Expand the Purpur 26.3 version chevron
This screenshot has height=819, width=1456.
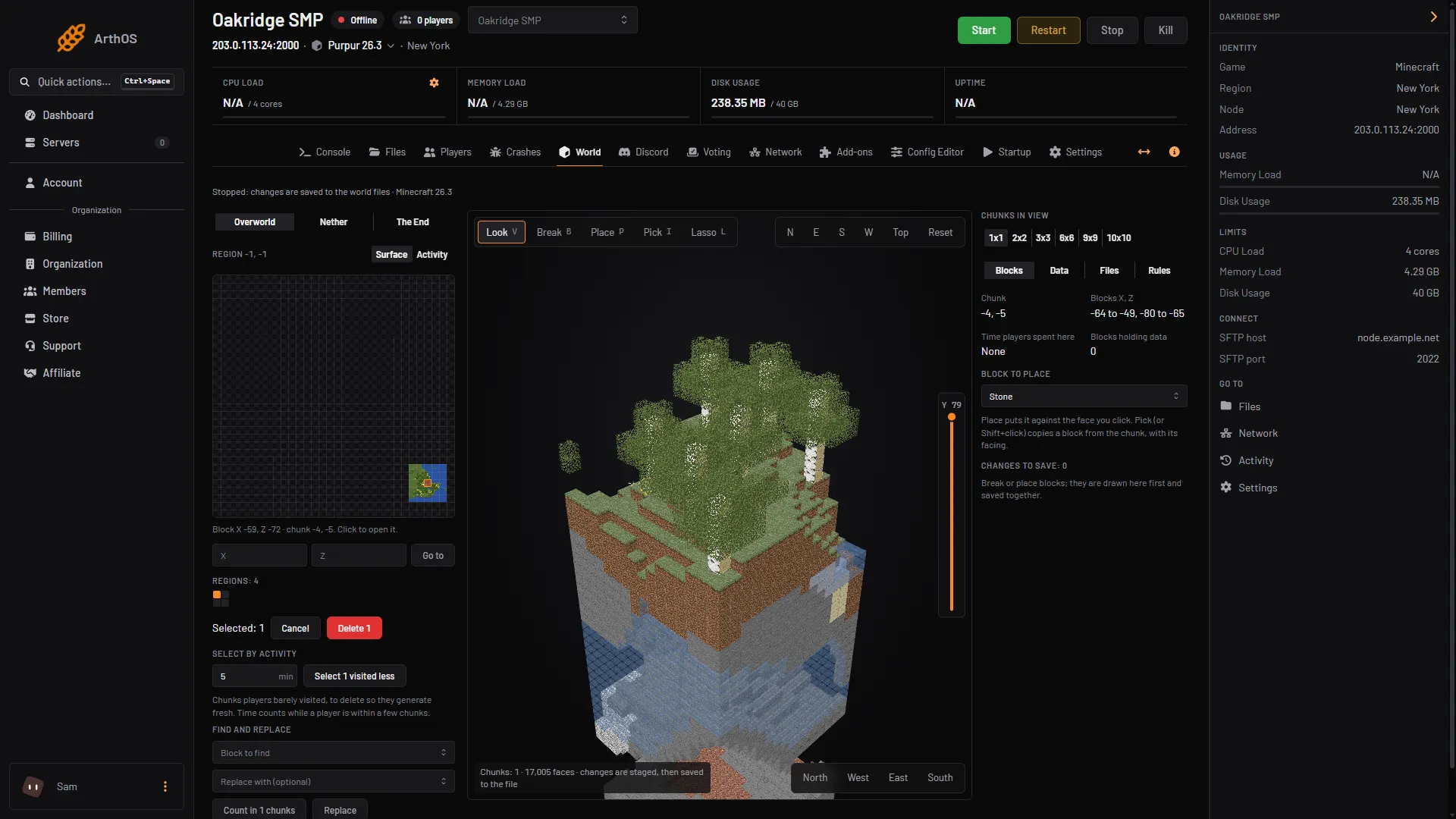[391, 46]
